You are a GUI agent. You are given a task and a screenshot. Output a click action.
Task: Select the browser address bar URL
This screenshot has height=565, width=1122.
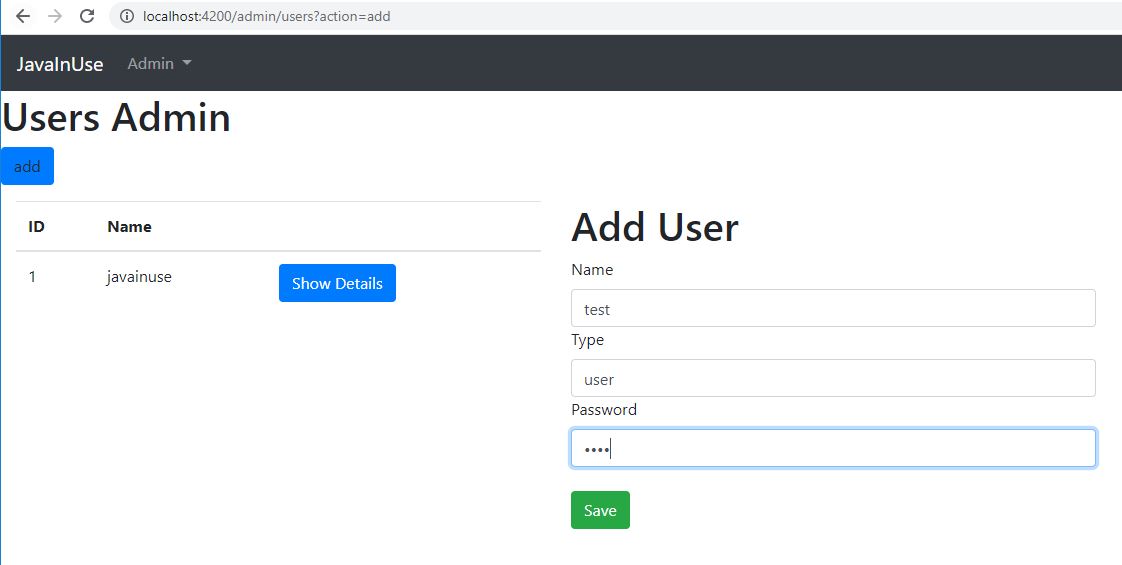coord(267,16)
